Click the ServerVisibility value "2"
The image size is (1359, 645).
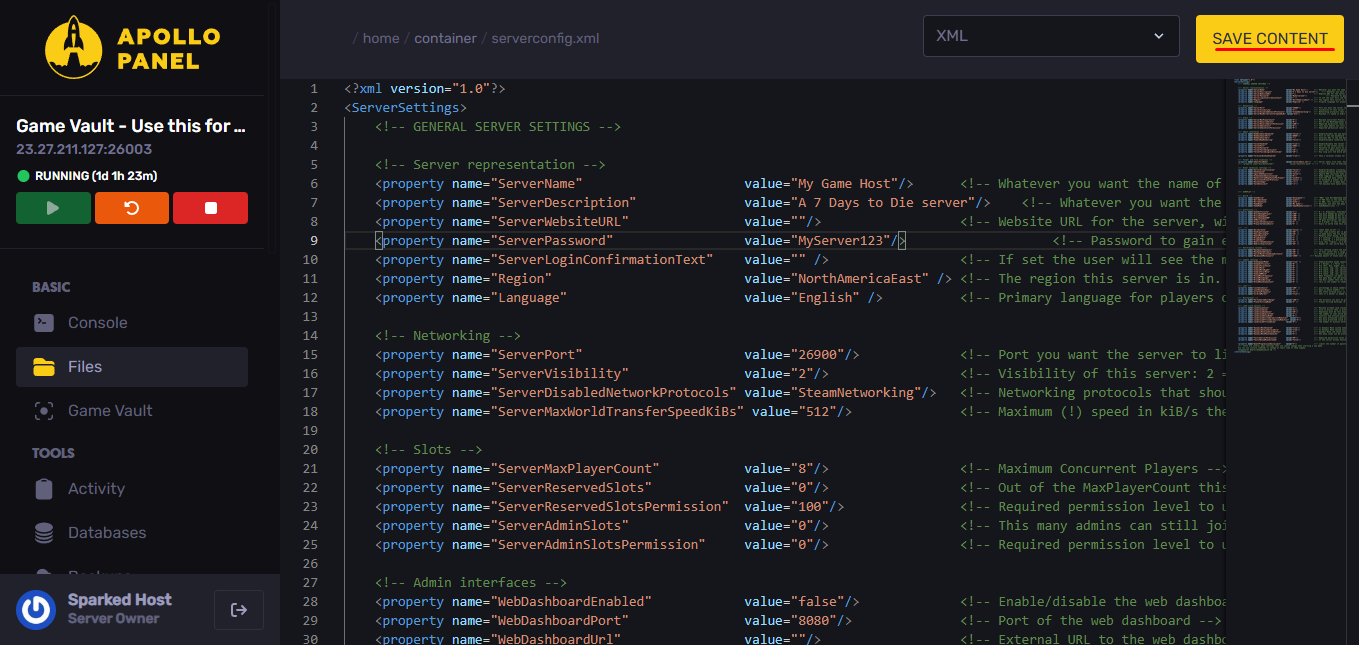802,374
